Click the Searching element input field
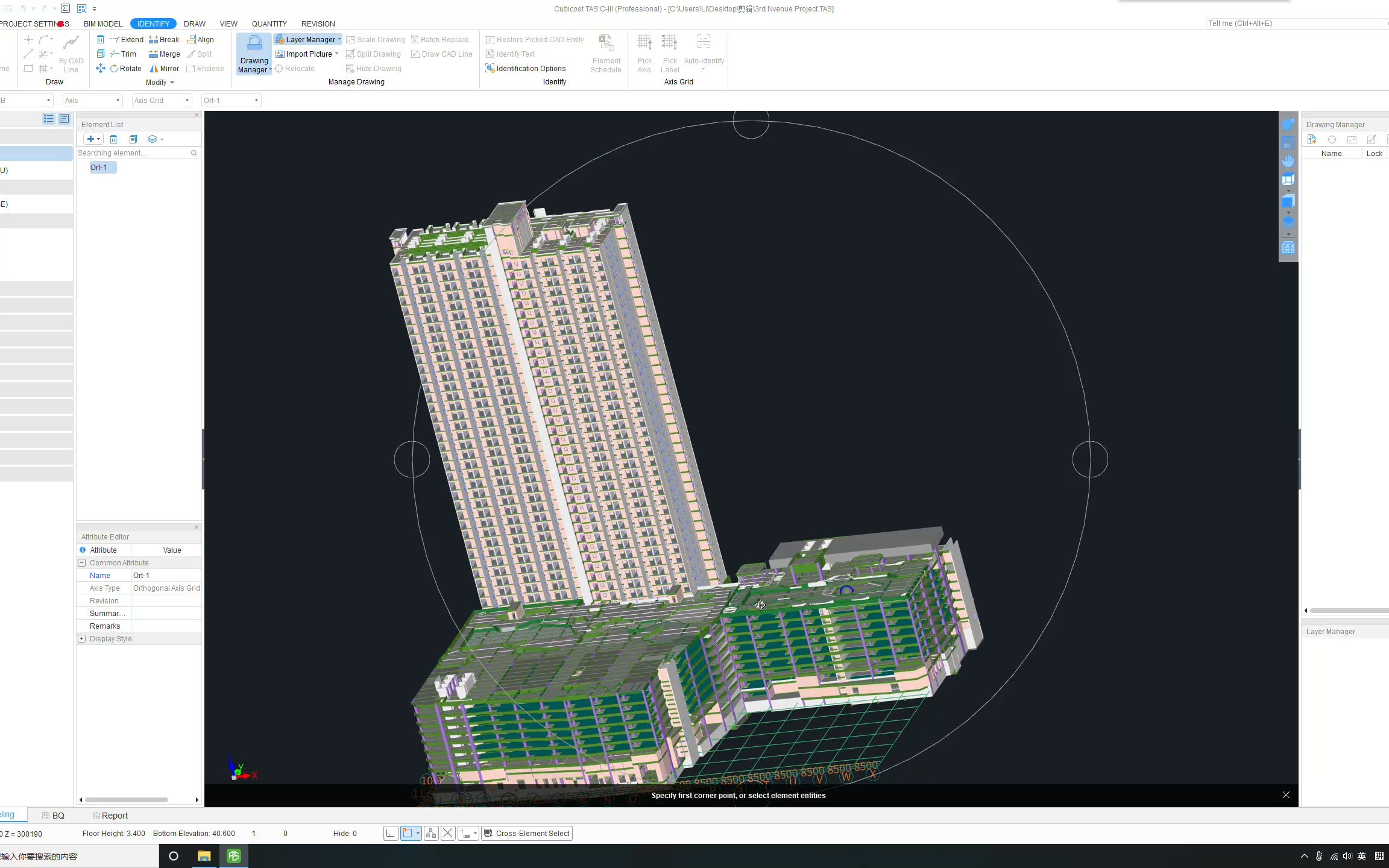This screenshot has height=868, width=1389. (x=133, y=153)
